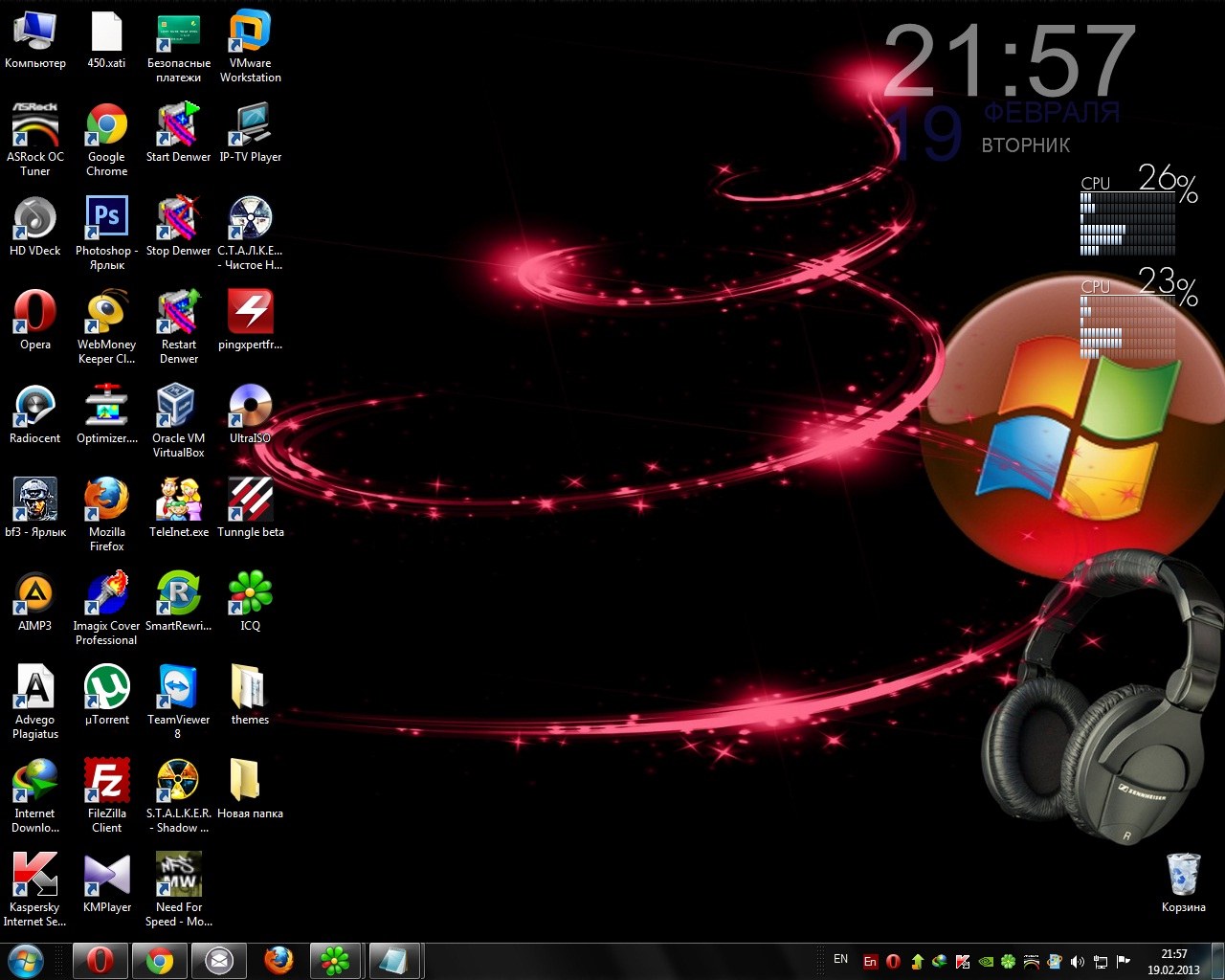Open the Корзина recycle bin

(1183, 876)
